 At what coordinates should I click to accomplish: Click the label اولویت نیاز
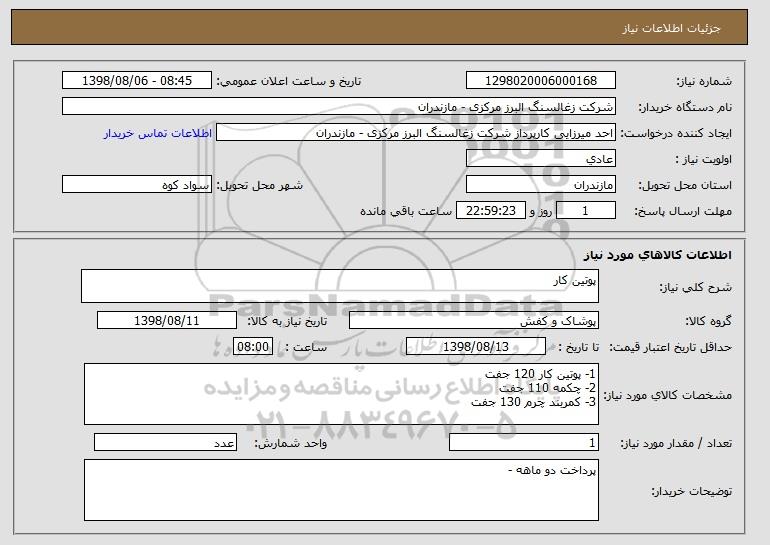coord(703,159)
